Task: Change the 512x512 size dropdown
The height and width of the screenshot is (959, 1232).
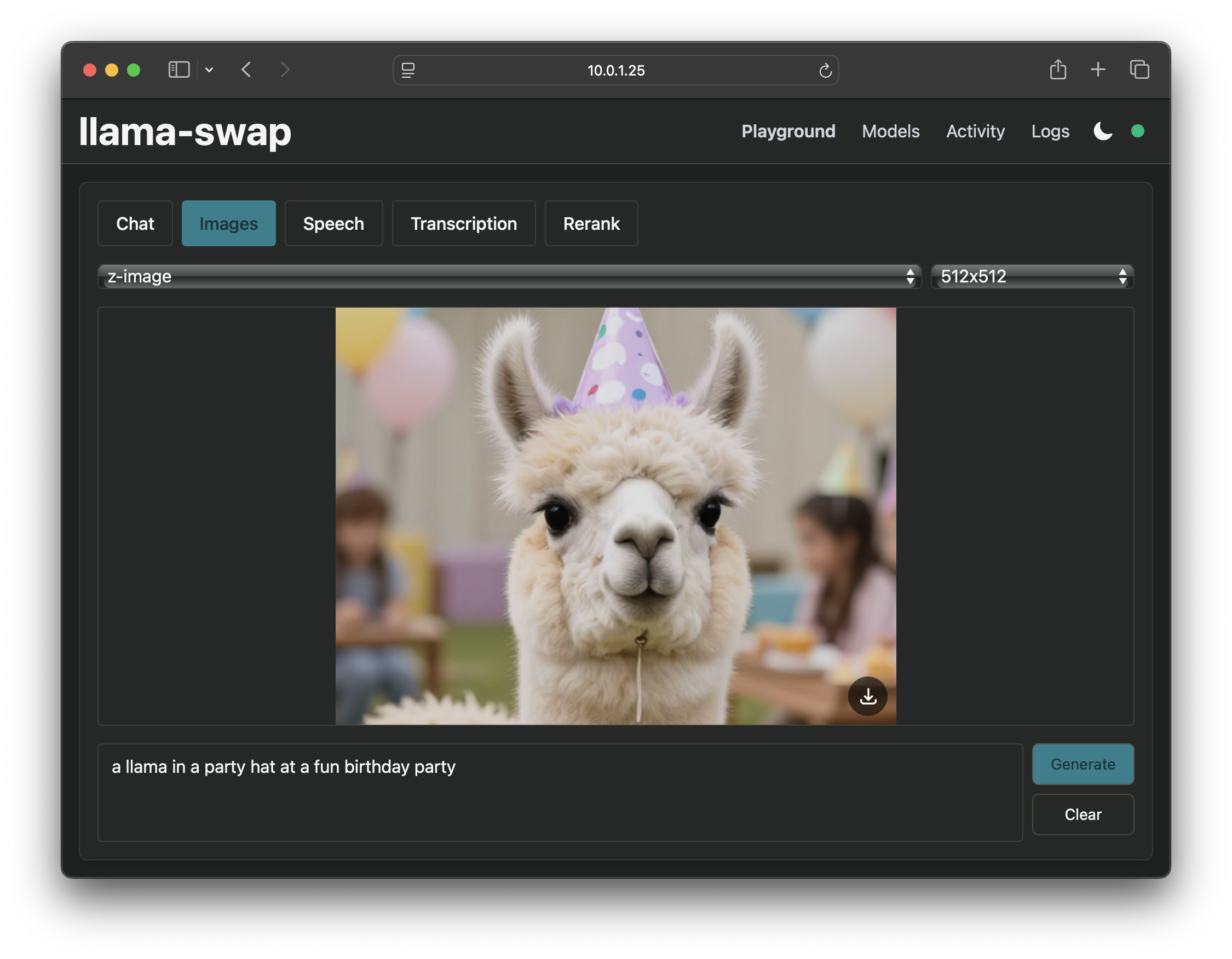Action: 1032,276
